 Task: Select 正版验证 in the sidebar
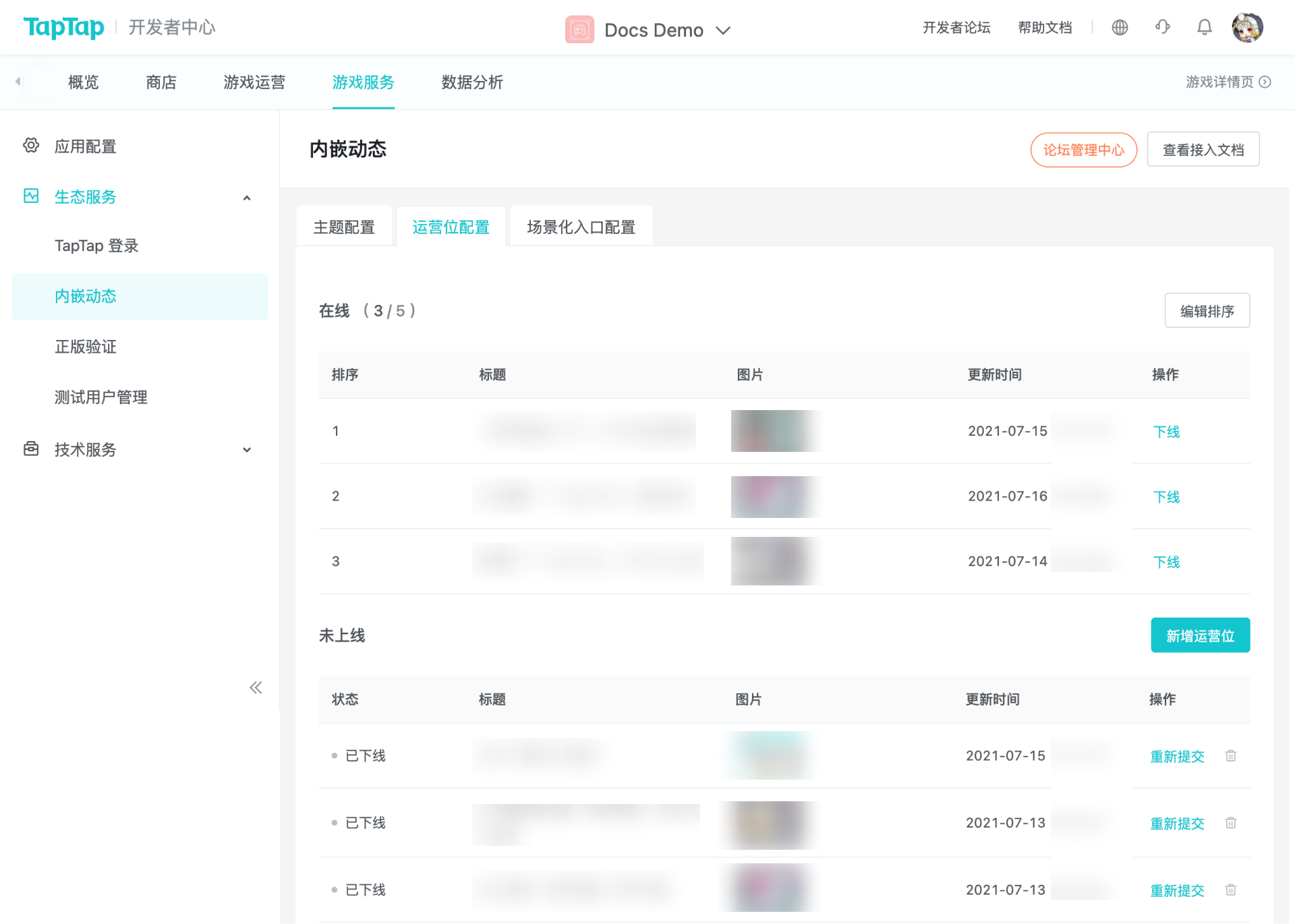coord(86,347)
